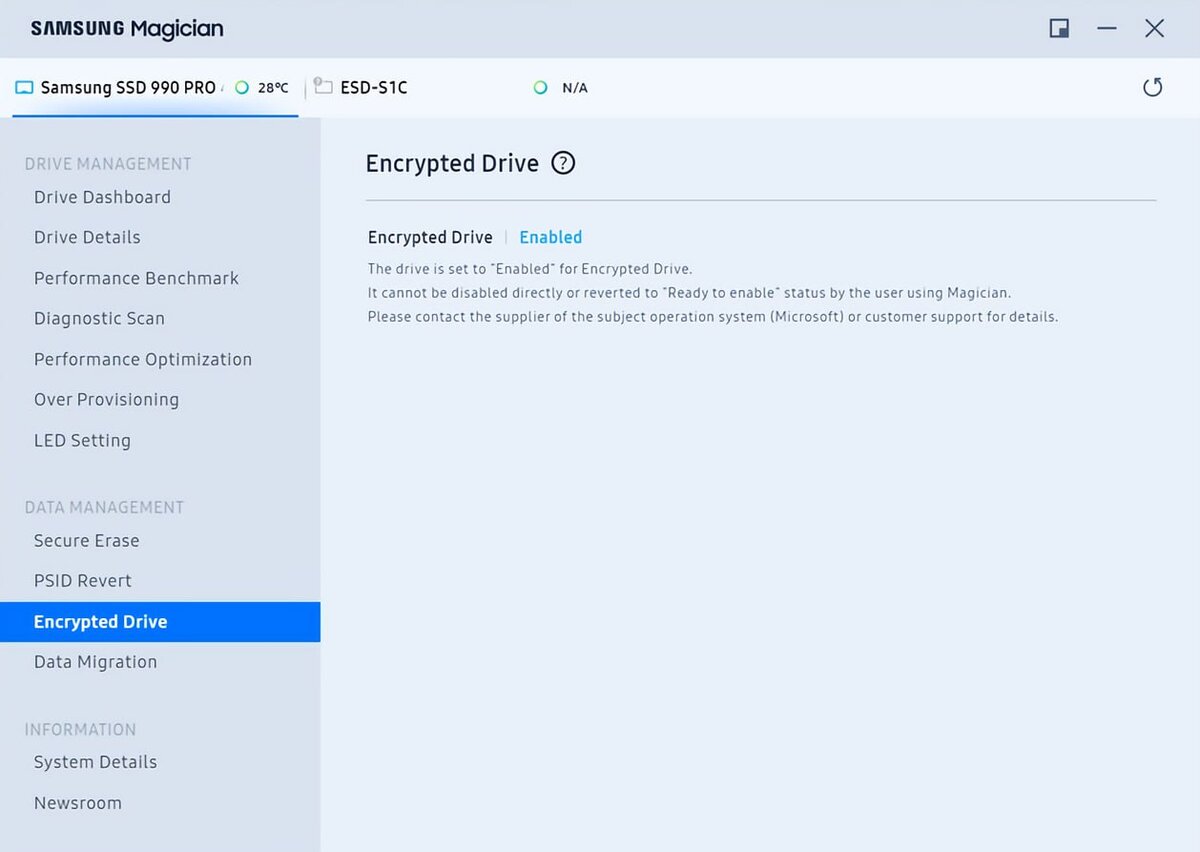Screen dimensions: 1200x852
Task: Go to PSID Revert
Action: click(83, 580)
